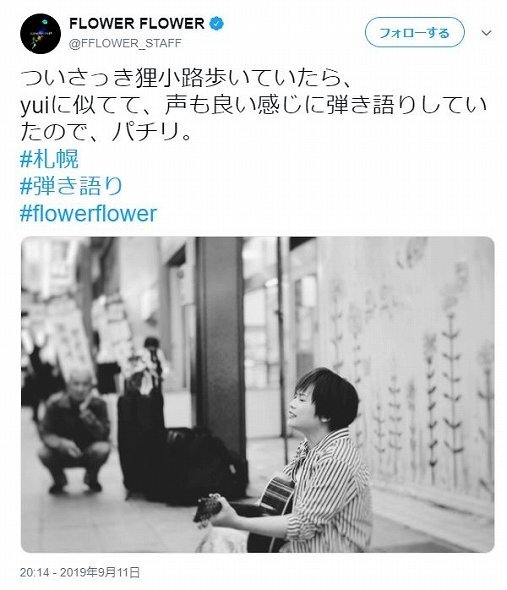The width and height of the screenshot is (507, 590).
Task: Click the text line ending パチリ。
Action: [106, 132]
